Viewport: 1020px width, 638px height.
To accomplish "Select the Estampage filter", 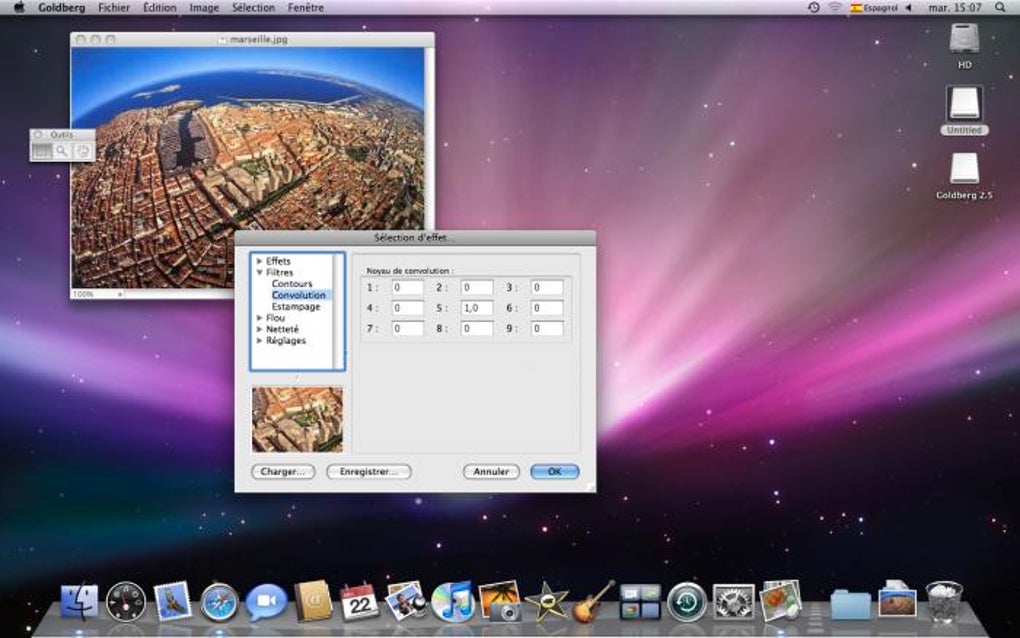I will pyautogui.click(x=296, y=306).
